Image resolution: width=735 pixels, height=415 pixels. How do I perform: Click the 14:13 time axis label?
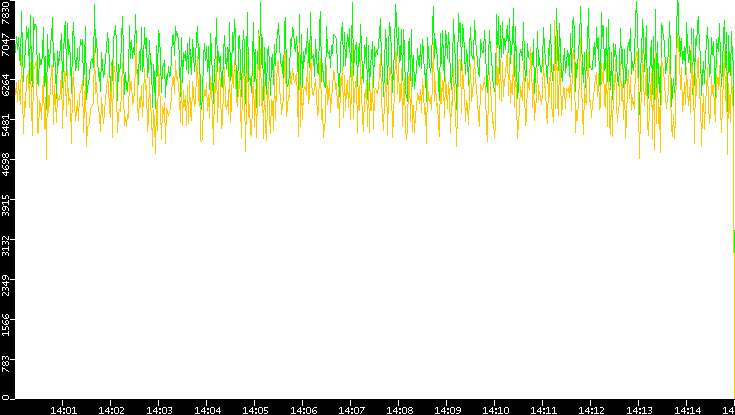click(639, 410)
